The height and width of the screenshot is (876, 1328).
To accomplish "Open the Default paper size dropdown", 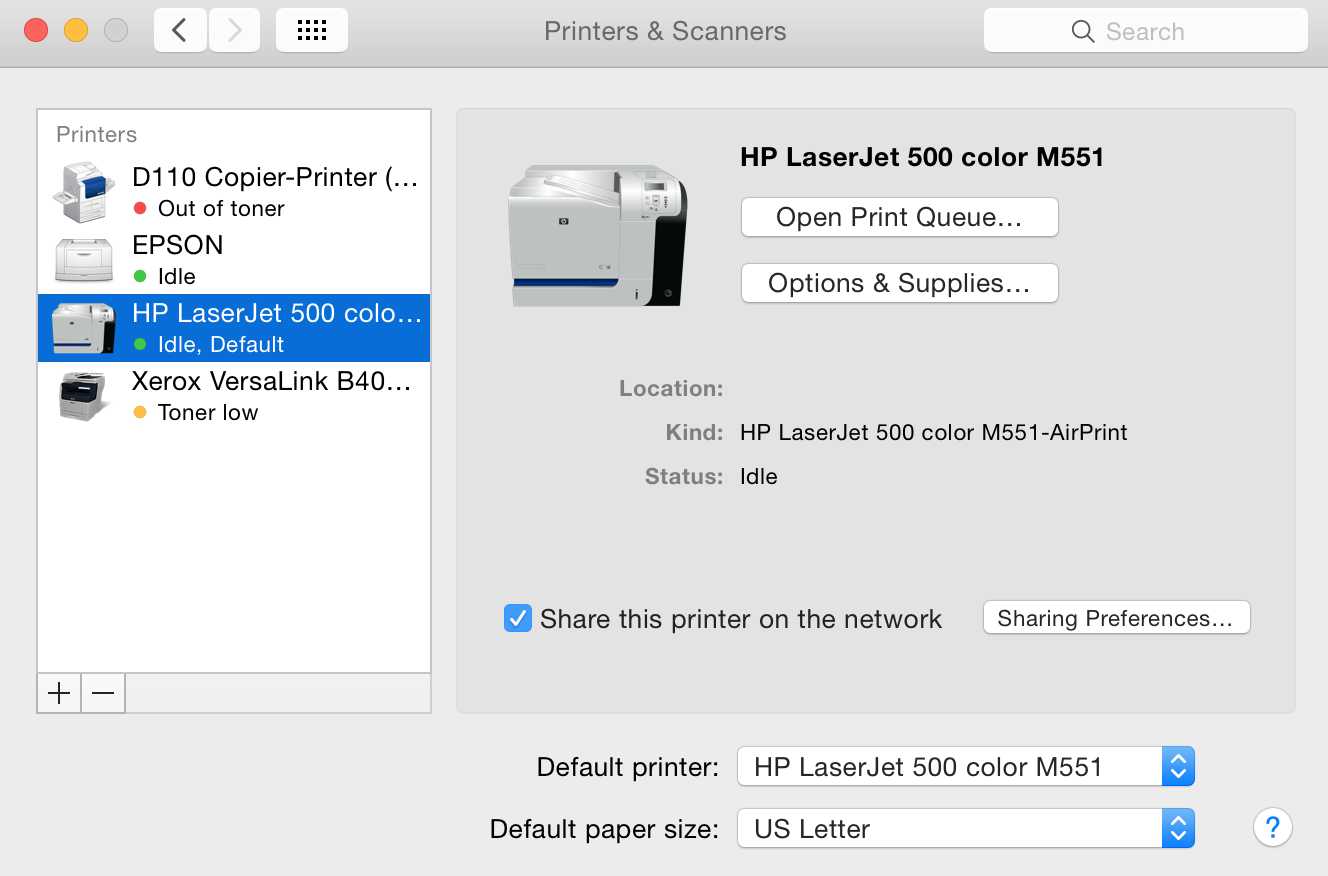I will coord(965,829).
